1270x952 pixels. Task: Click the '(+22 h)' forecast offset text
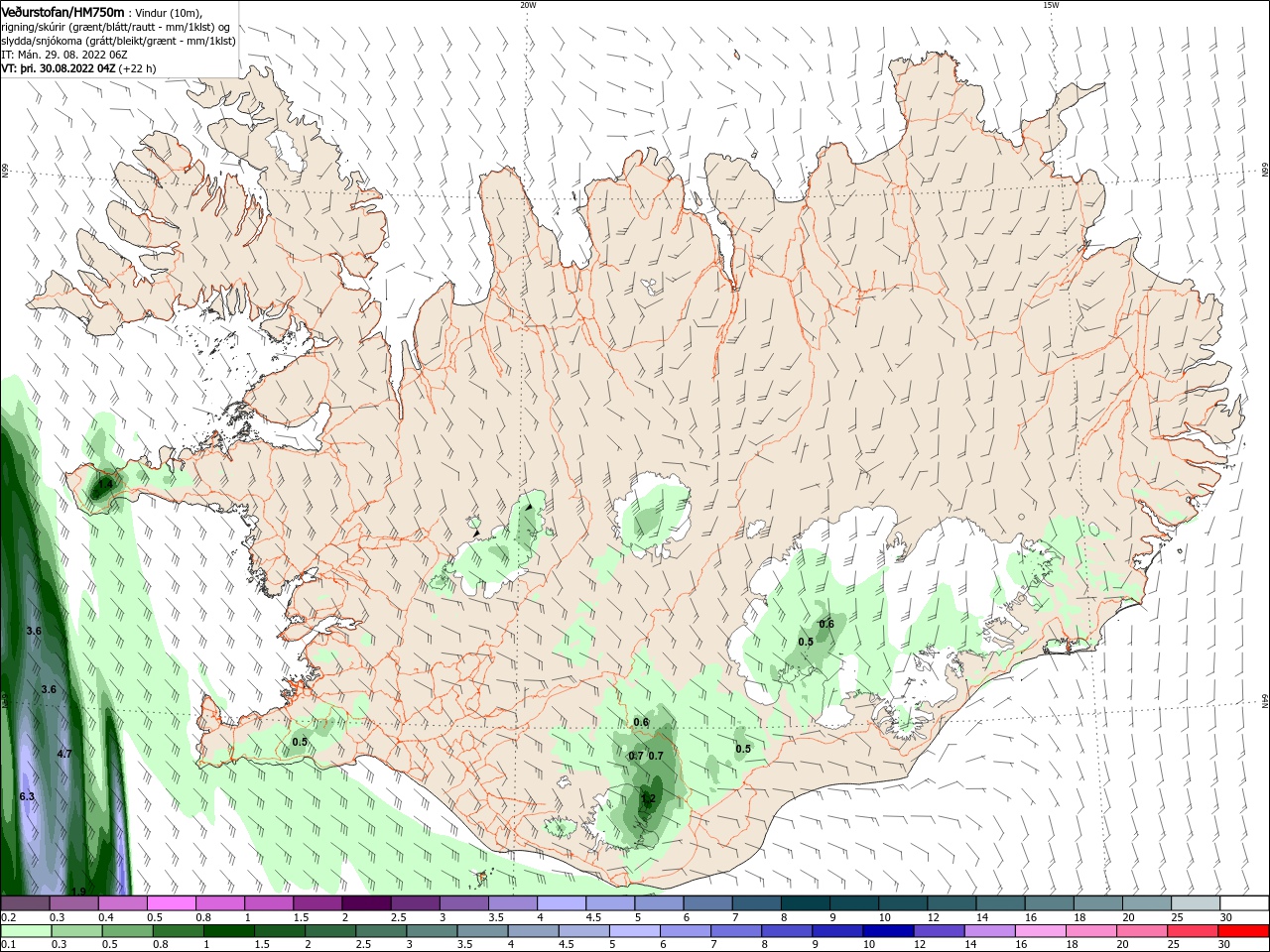tap(139, 68)
